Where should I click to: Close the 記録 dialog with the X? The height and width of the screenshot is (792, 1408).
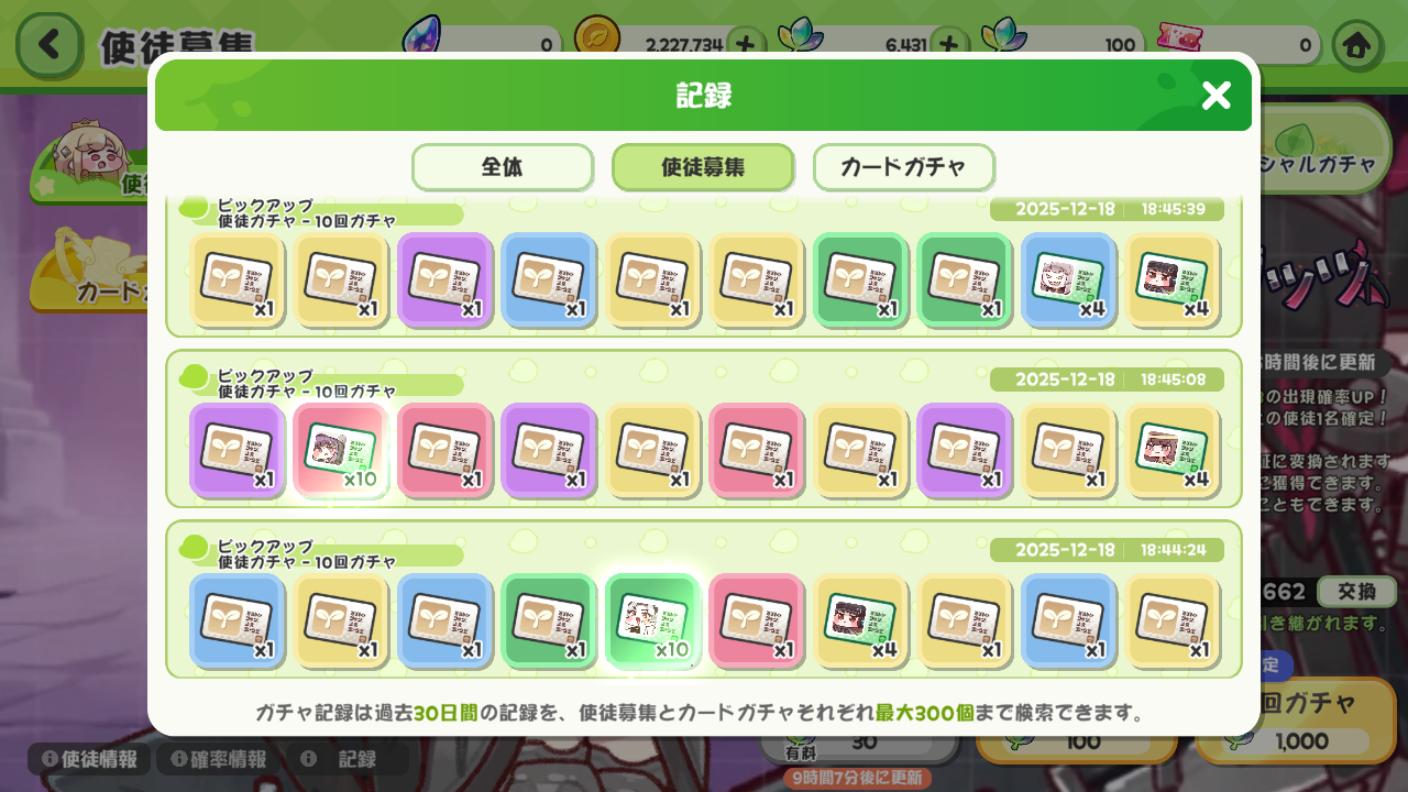click(1216, 96)
